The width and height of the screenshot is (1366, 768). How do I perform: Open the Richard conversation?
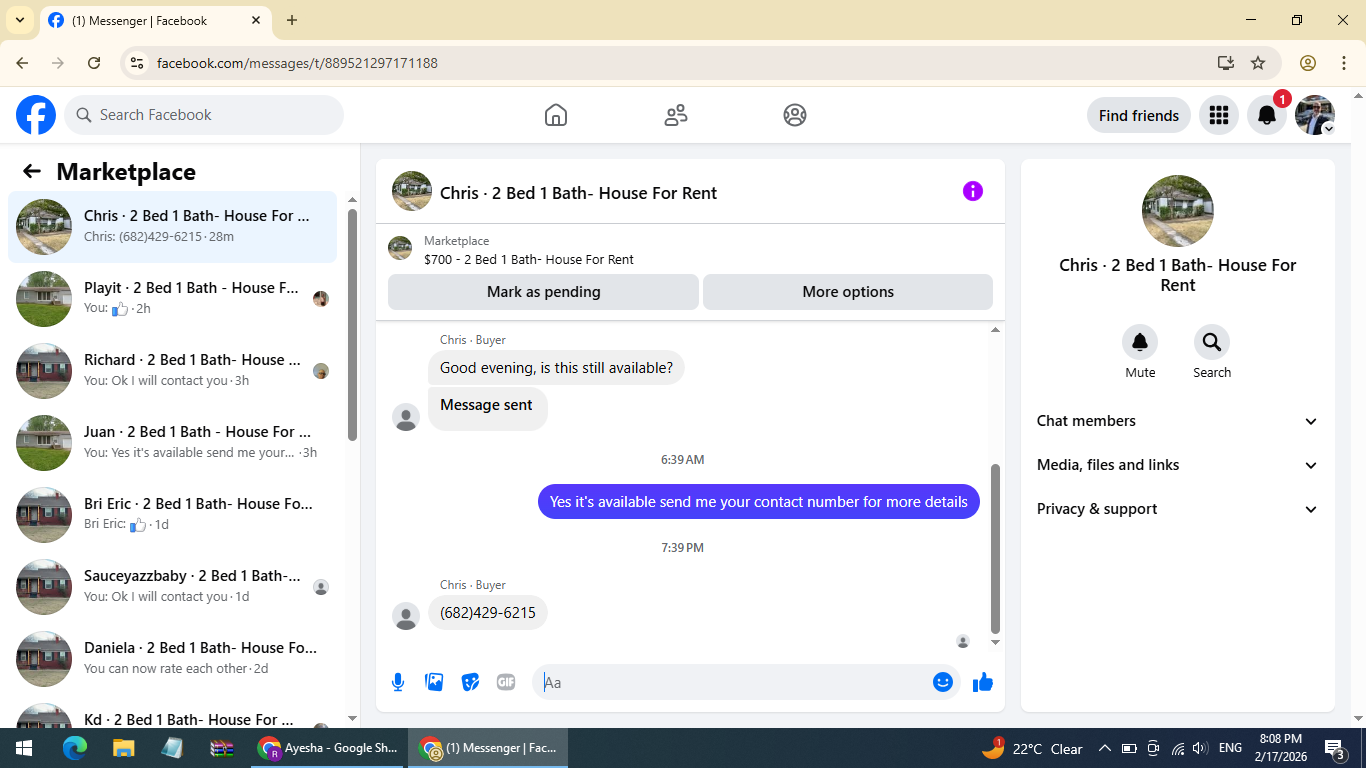(x=173, y=371)
